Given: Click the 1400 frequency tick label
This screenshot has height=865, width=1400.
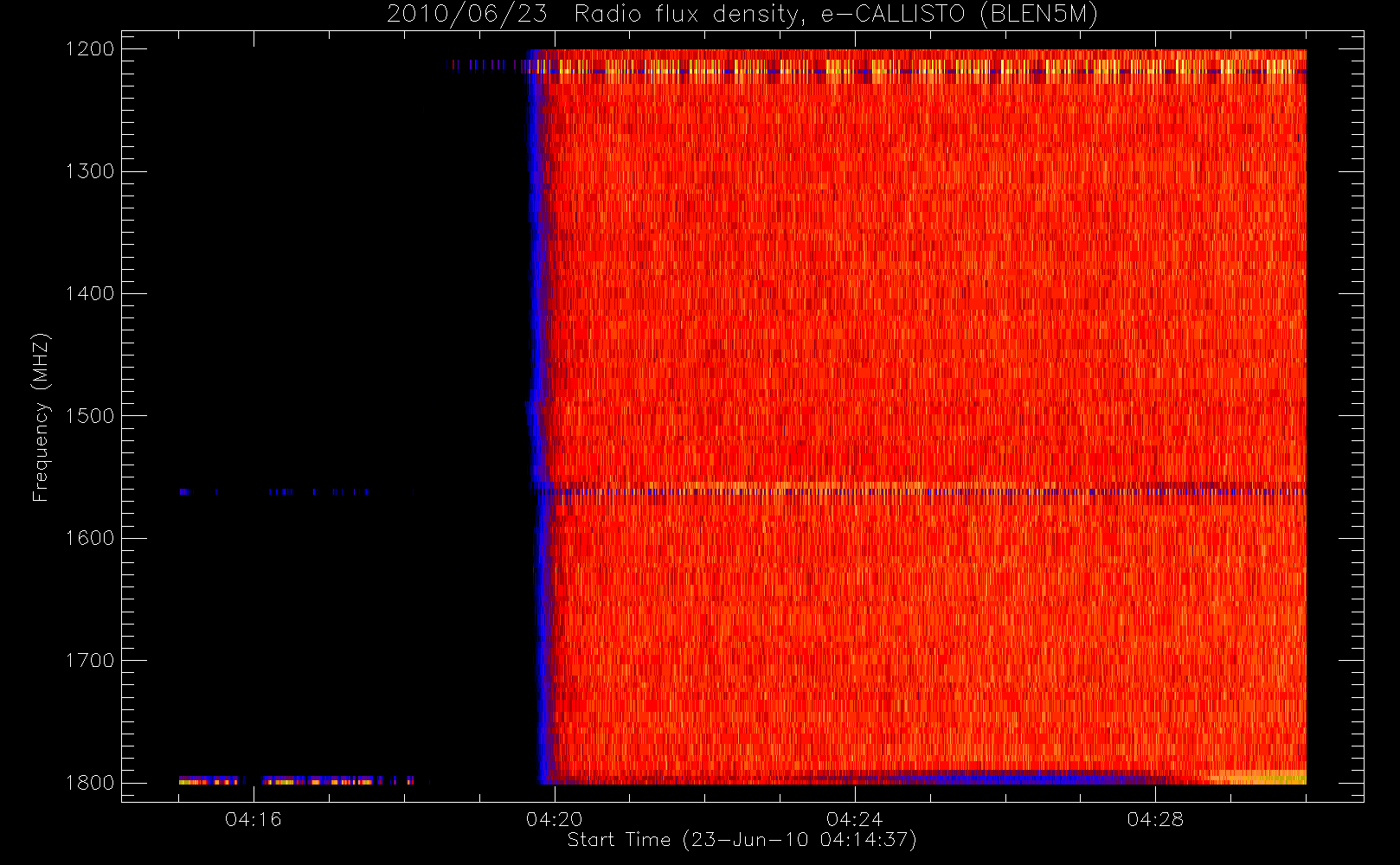Looking at the screenshot, I should coord(90,293).
